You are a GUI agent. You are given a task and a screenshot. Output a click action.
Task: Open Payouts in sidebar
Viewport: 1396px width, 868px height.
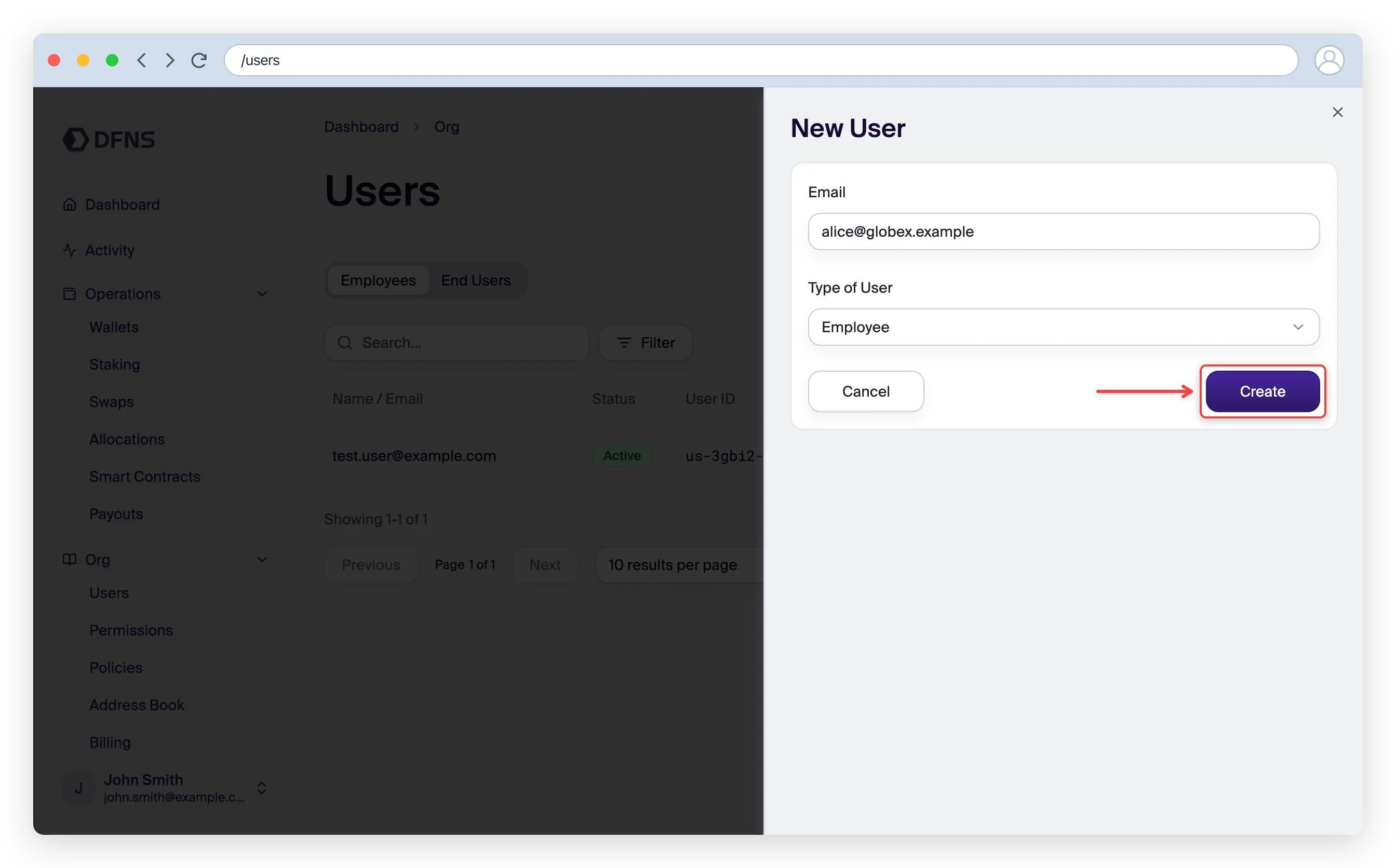(116, 514)
